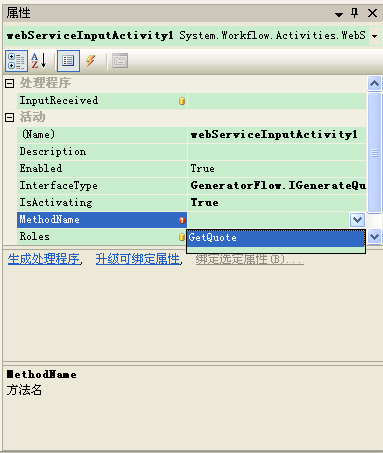The width and height of the screenshot is (383, 453).
Task: Open the MethodName value dropdown arrow
Action: pos(358,220)
